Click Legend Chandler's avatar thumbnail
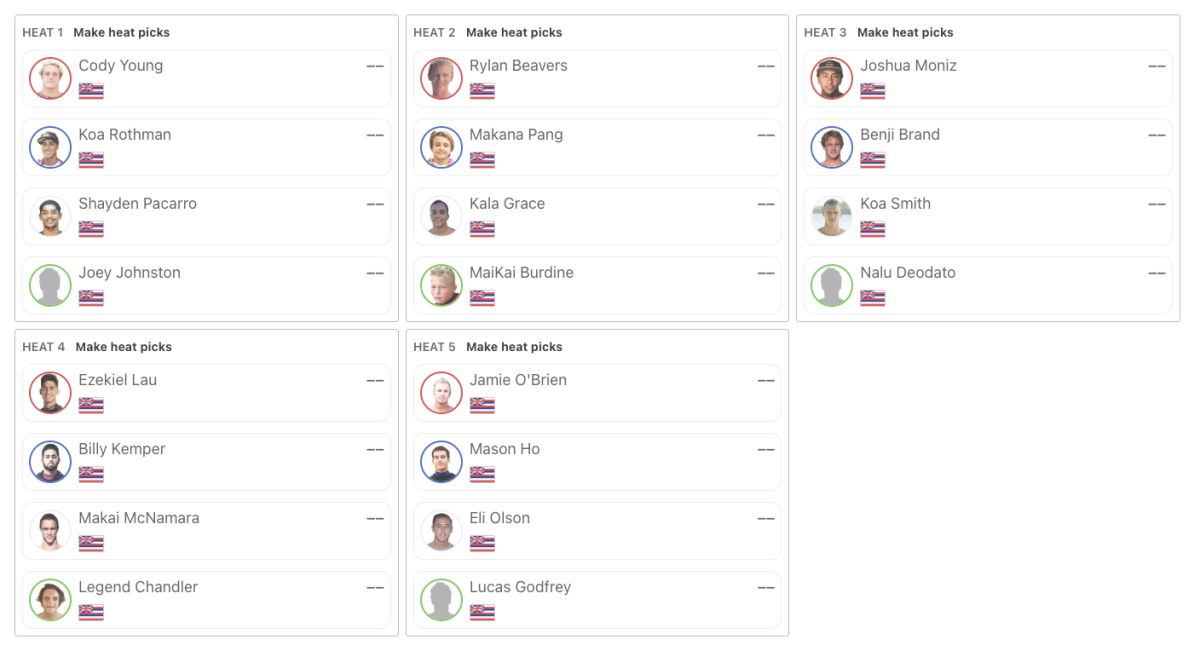Image resolution: width=1200 pixels, height=651 pixels. click(50, 600)
